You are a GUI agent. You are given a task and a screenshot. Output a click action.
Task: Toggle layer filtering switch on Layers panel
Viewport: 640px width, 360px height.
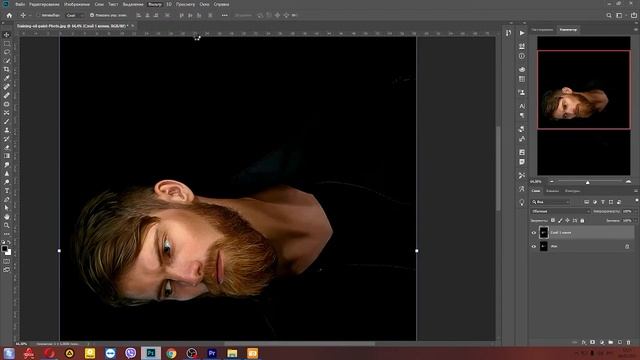636,201
